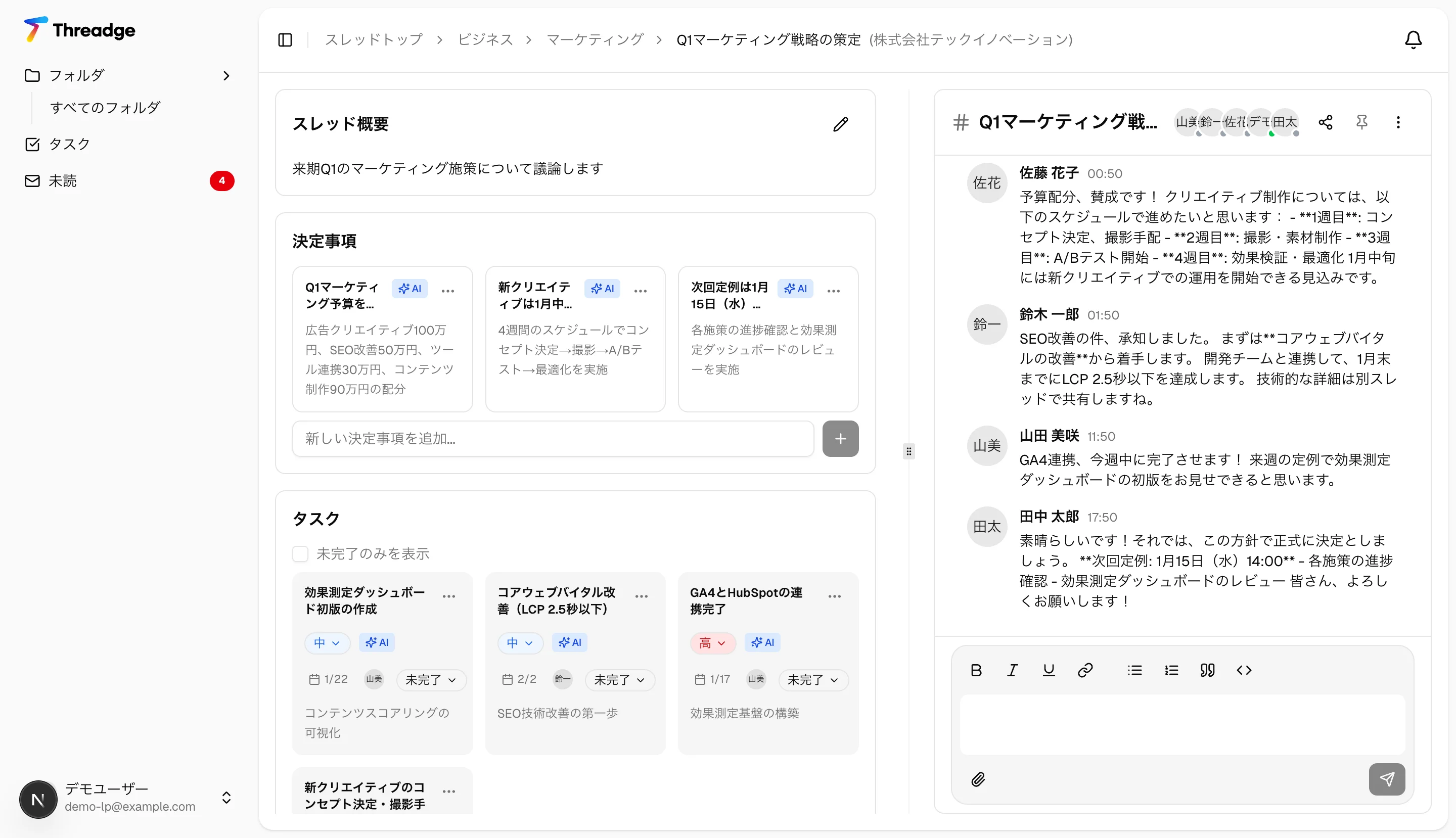The width and height of the screenshot is (1456, 838).
Task: Apply bold formatting in the message editor
Action: [x=975, y=669]
